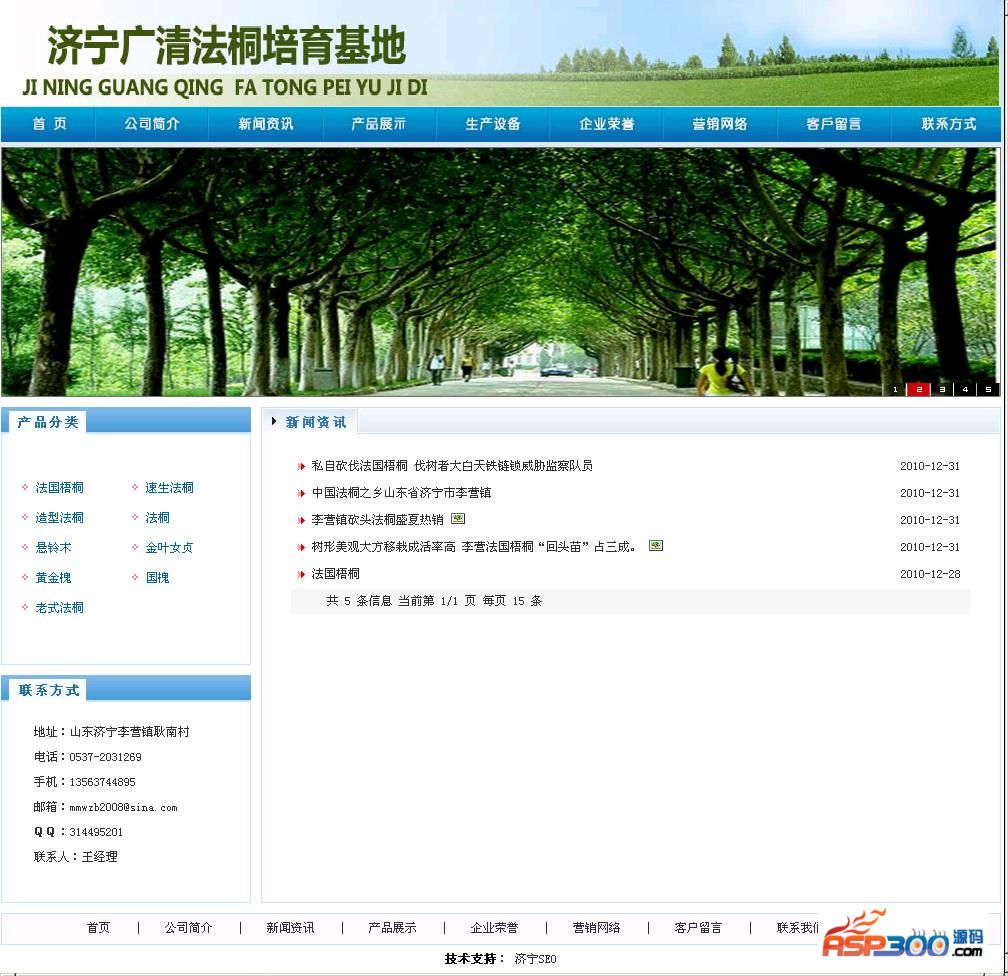The image size is (1008, 976).
Task: Select pagination text 共 5 条信息
Action: tap(359, 601)
